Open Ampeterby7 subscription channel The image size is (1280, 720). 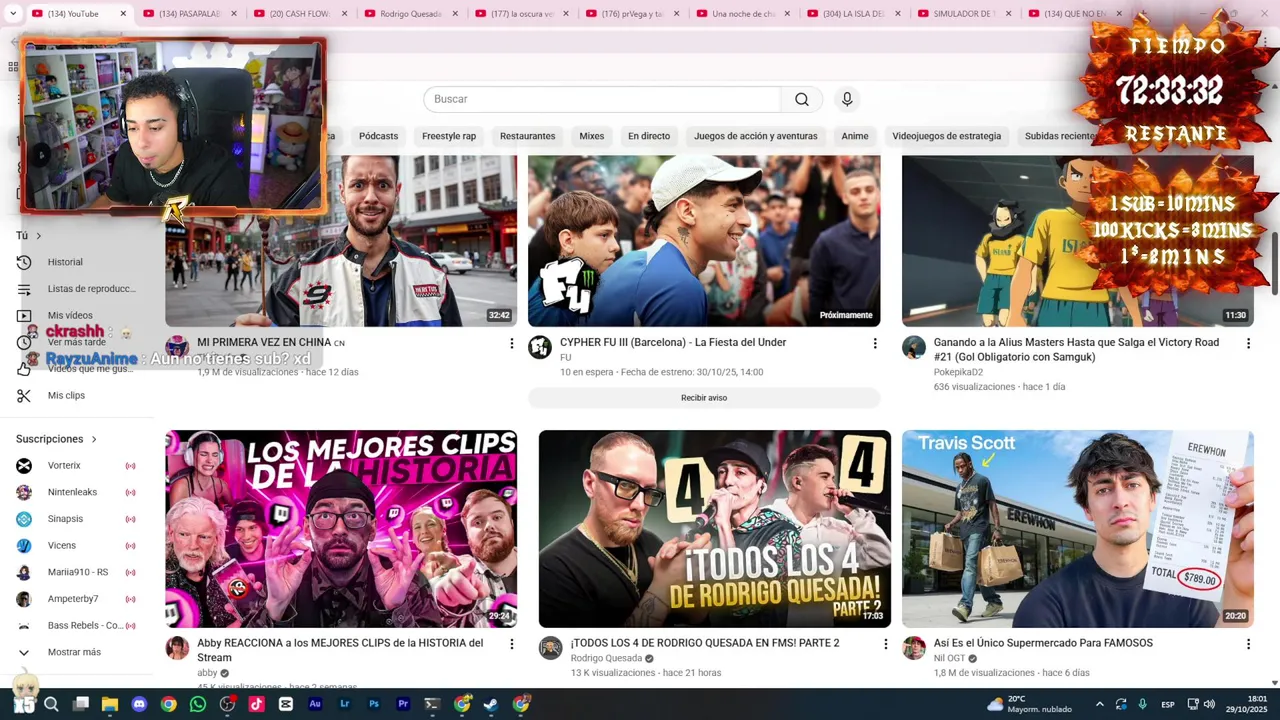pos(75,599)
